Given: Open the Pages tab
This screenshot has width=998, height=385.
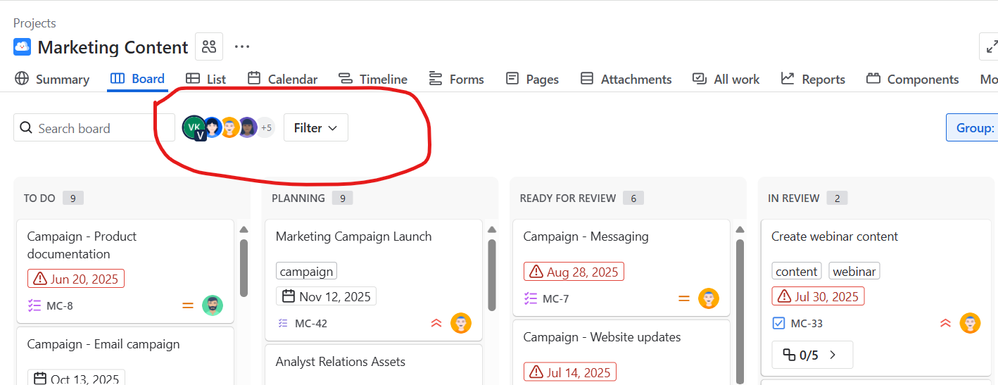Looking at the screenshot, I should coord(532,79).
